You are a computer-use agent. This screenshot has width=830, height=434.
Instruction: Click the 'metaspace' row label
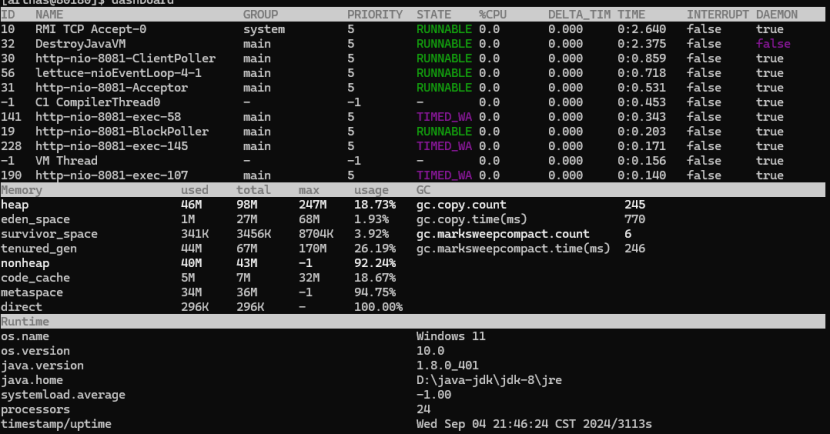(x=32, y=292)
